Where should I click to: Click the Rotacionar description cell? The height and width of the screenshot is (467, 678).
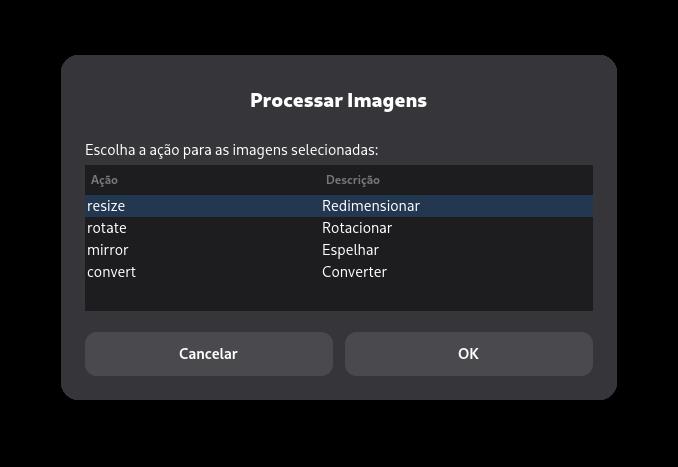pos(357,228)
